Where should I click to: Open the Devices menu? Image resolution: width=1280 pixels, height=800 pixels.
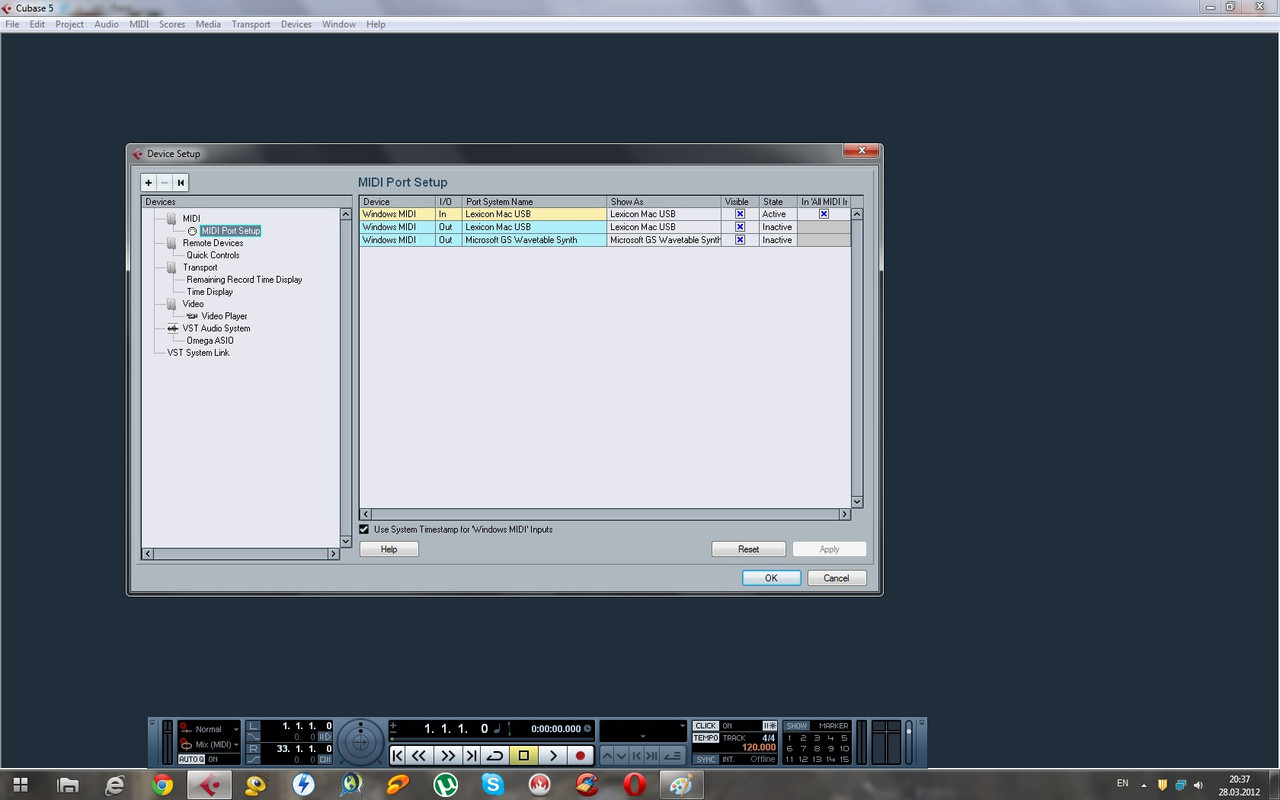point(296,24)
